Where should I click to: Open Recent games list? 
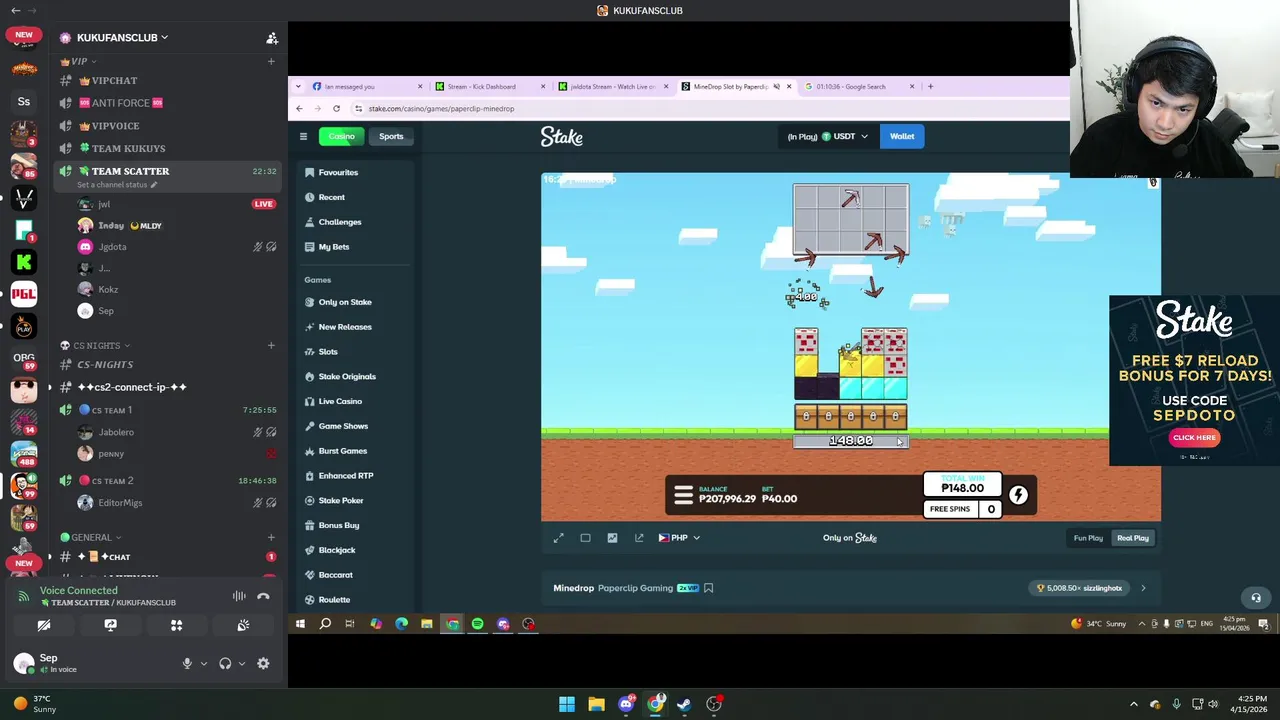pos(355,197)
